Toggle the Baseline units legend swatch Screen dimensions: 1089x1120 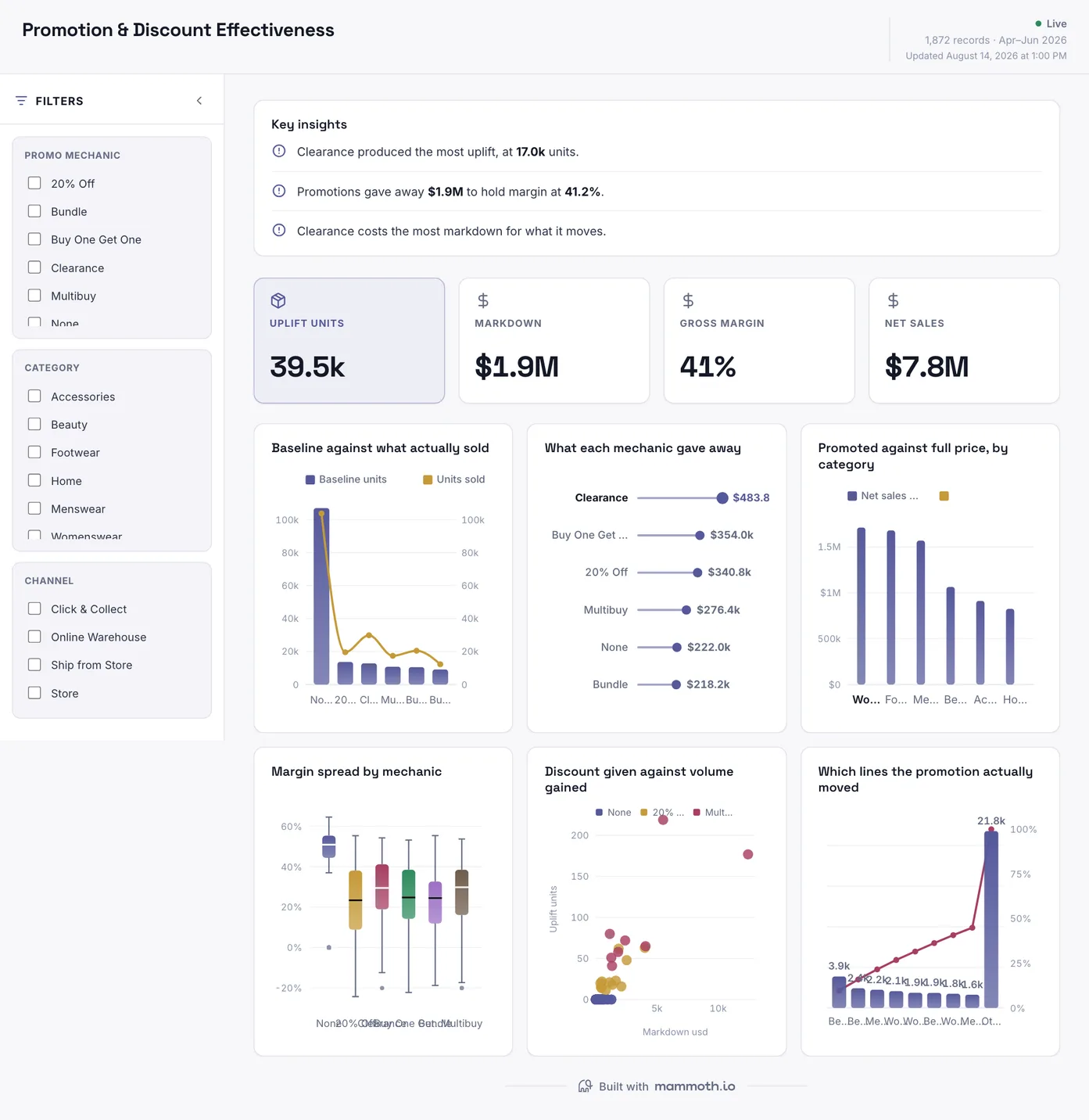tap(310, 479)
